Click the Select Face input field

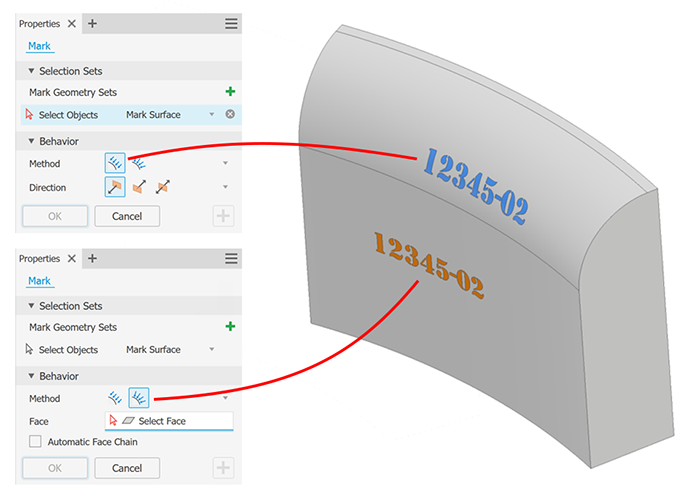[x=169, y=421]
